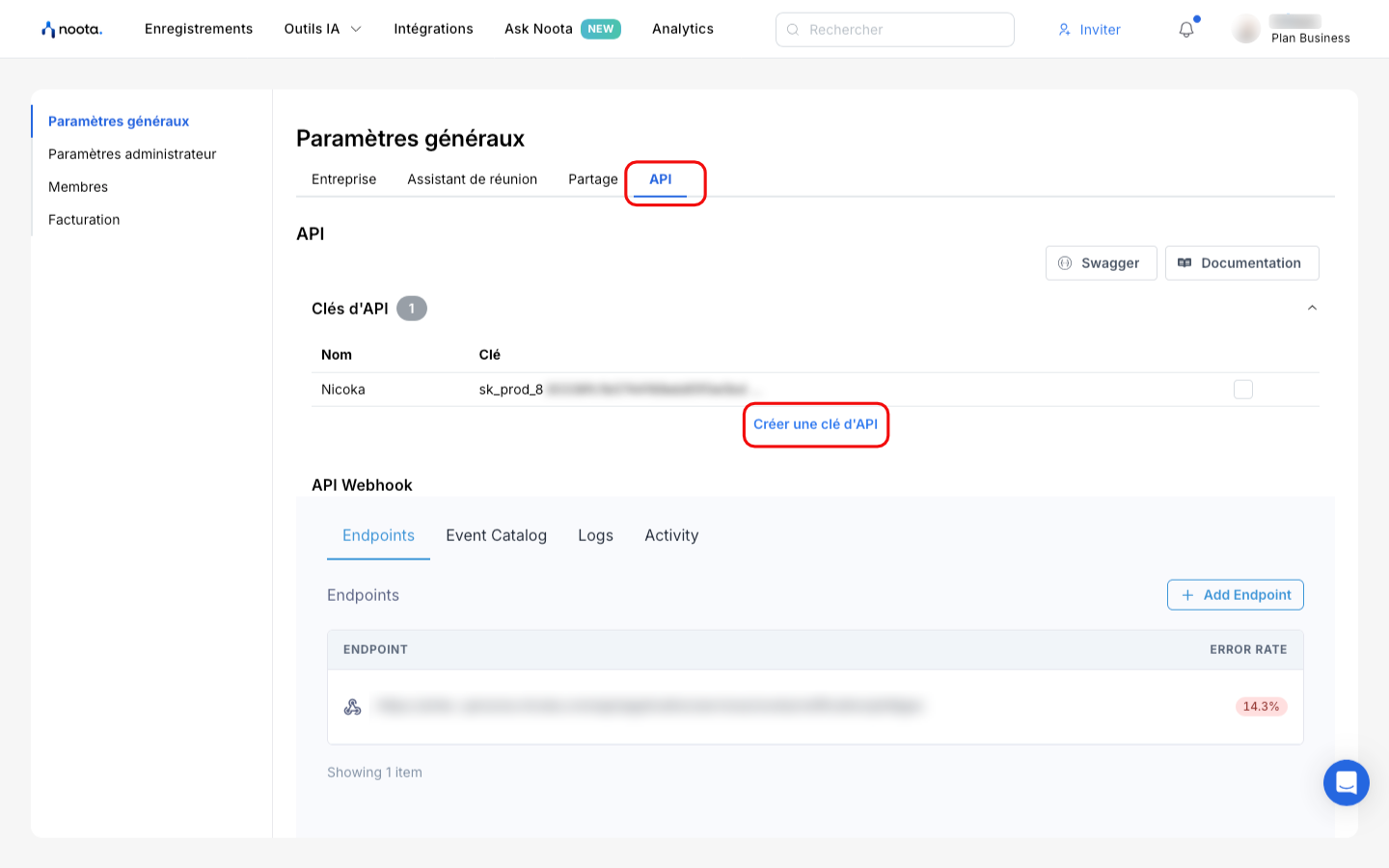Click the 14.3% error rate badge
Screen dimensions: 1389x868
point(1261,707)
